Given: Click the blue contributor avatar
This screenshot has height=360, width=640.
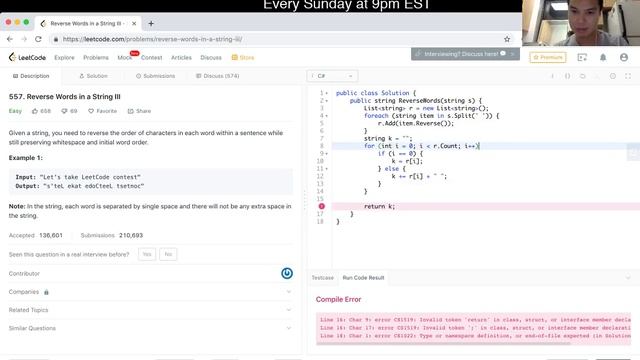Looking at the screenshot, I should pos(287,273).
